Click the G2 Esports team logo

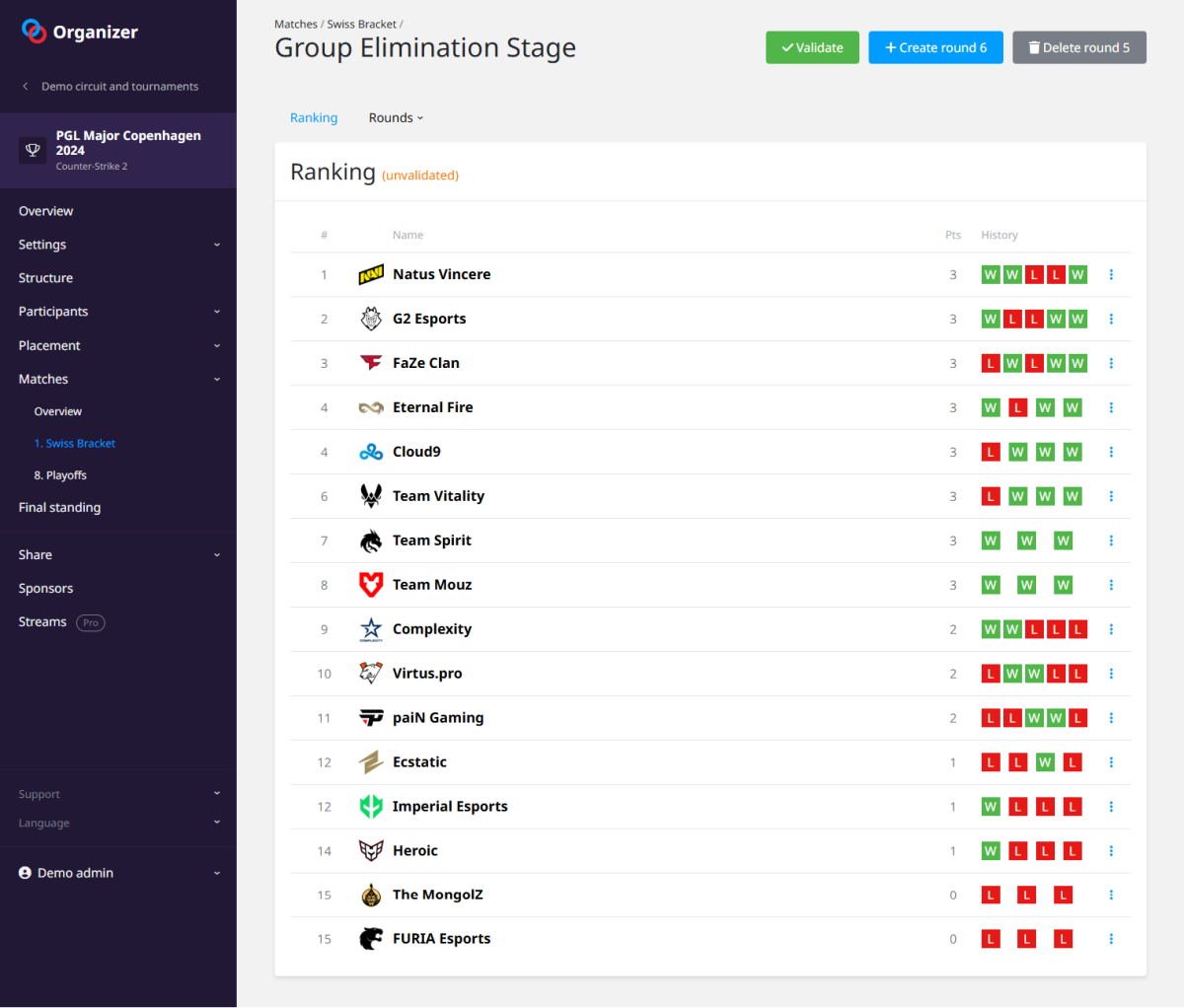[371, 319]
